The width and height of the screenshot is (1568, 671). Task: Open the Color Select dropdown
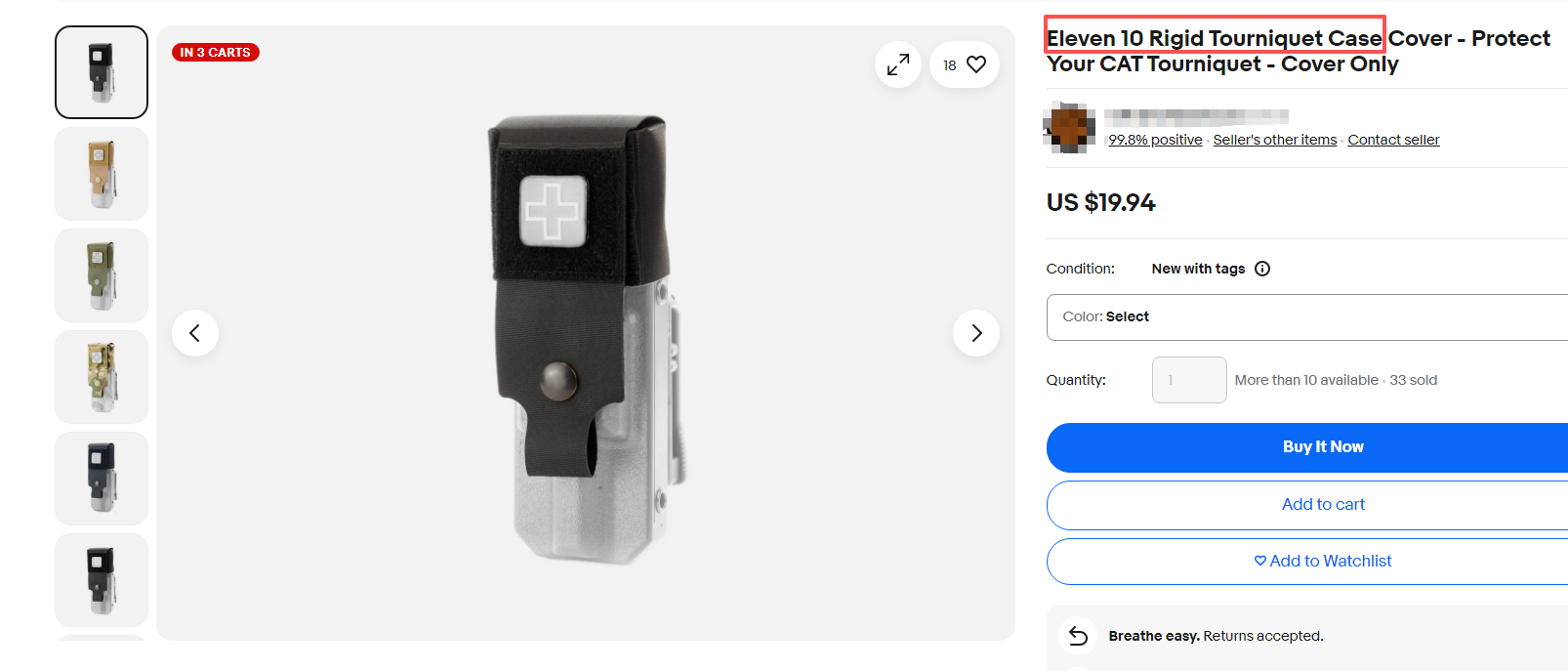[1307, 317]
